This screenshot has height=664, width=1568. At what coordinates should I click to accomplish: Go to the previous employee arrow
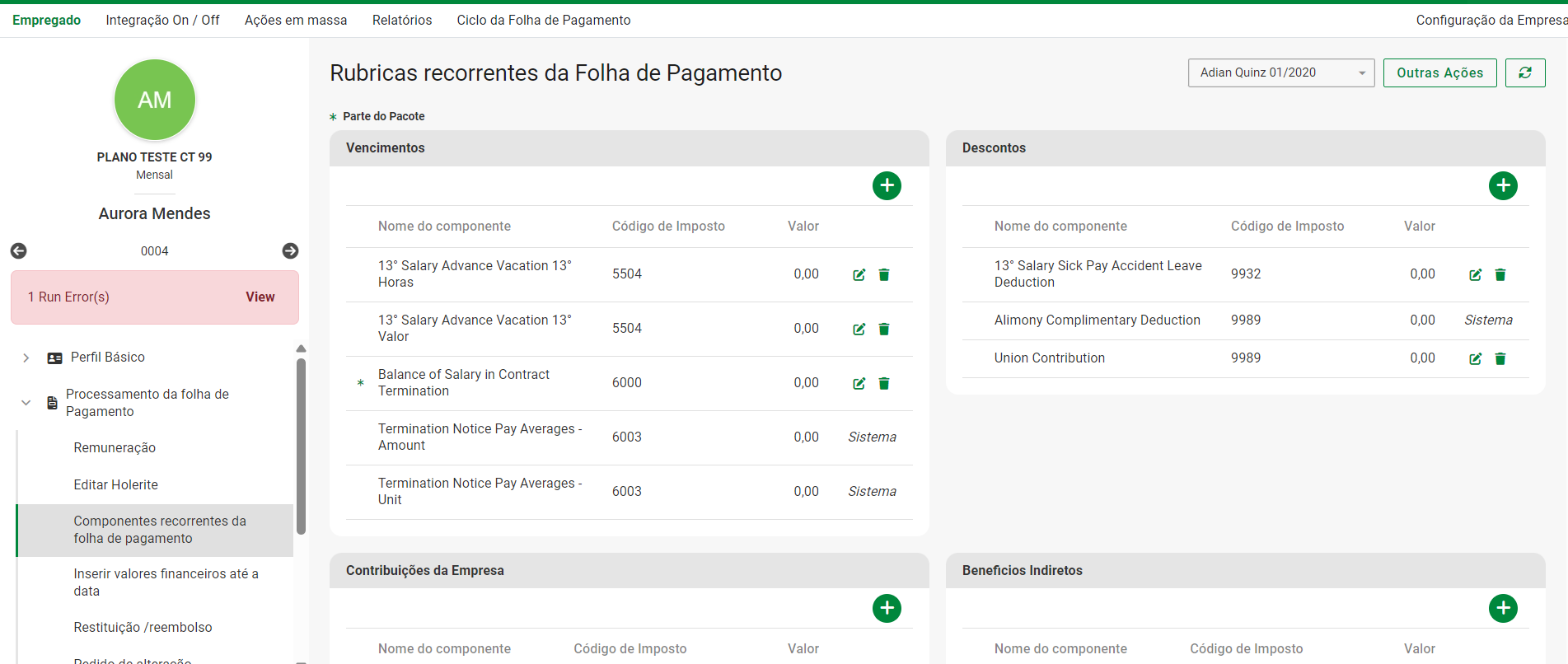(19, 250)
